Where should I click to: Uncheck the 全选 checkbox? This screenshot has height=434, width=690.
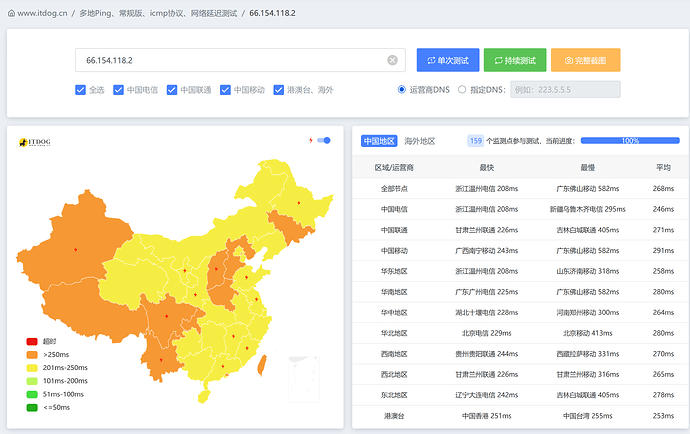point(81,90)
